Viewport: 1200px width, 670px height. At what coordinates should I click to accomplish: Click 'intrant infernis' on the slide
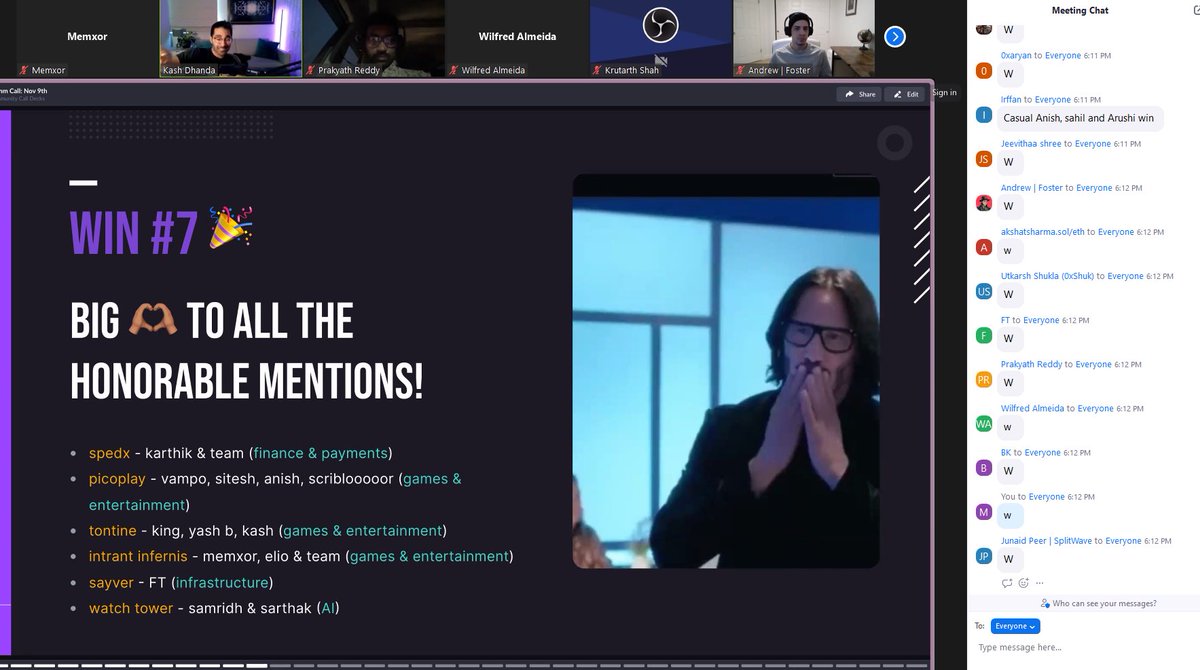139,556
